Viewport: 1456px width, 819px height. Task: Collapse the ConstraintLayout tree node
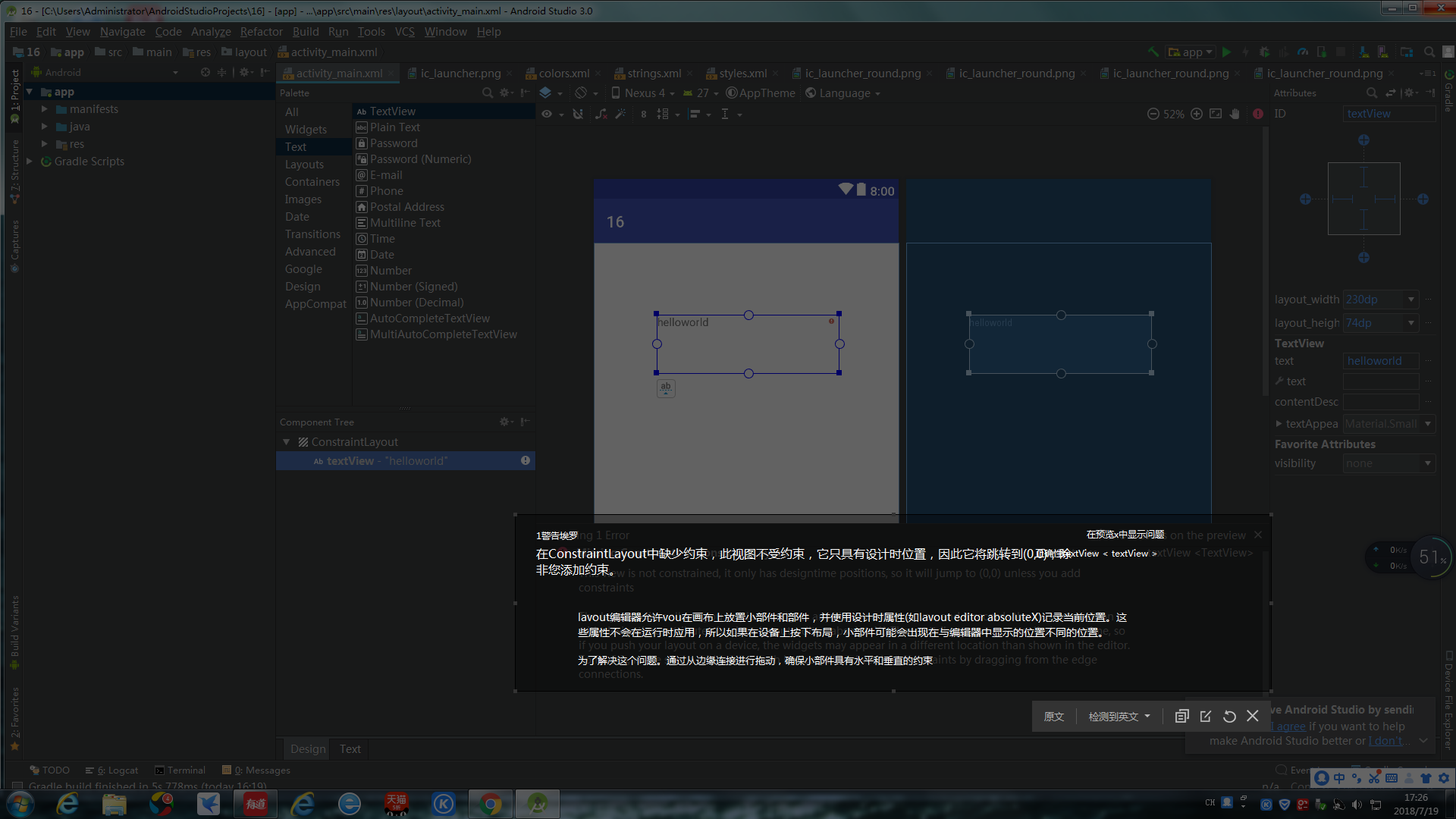point(287,442)
